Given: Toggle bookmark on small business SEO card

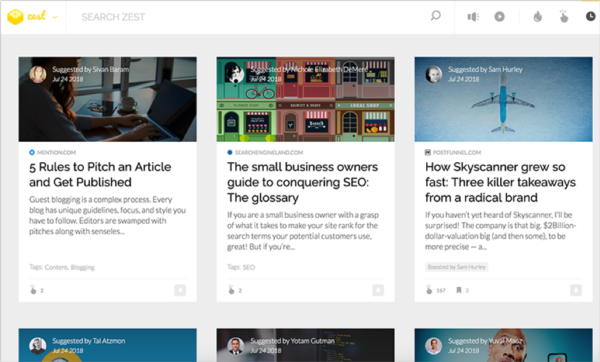Looking at the screenshot, I should pyautogui.click(x=378, y=290).
